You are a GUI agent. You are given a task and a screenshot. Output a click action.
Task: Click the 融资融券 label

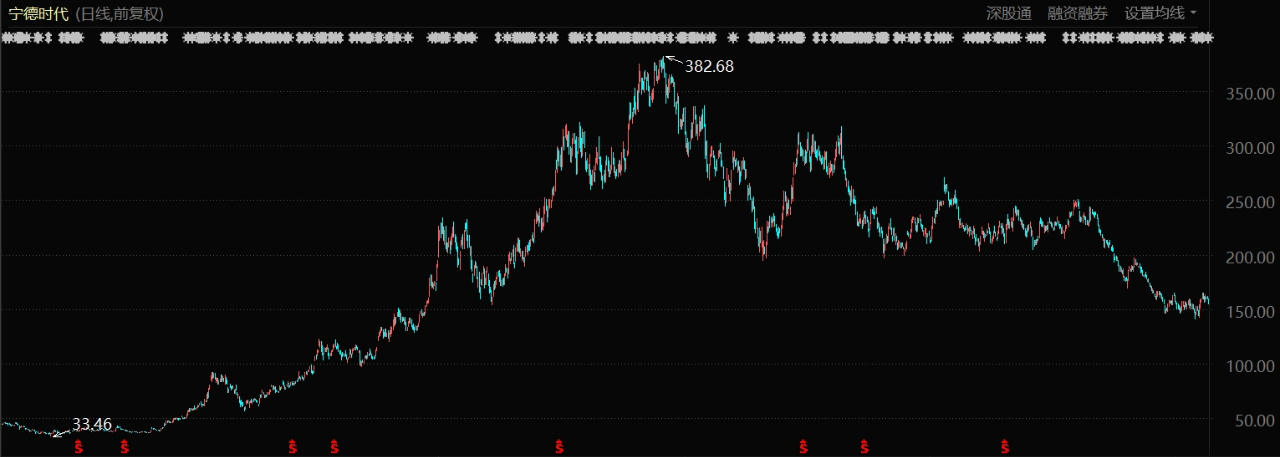[x=1077, y=13]
